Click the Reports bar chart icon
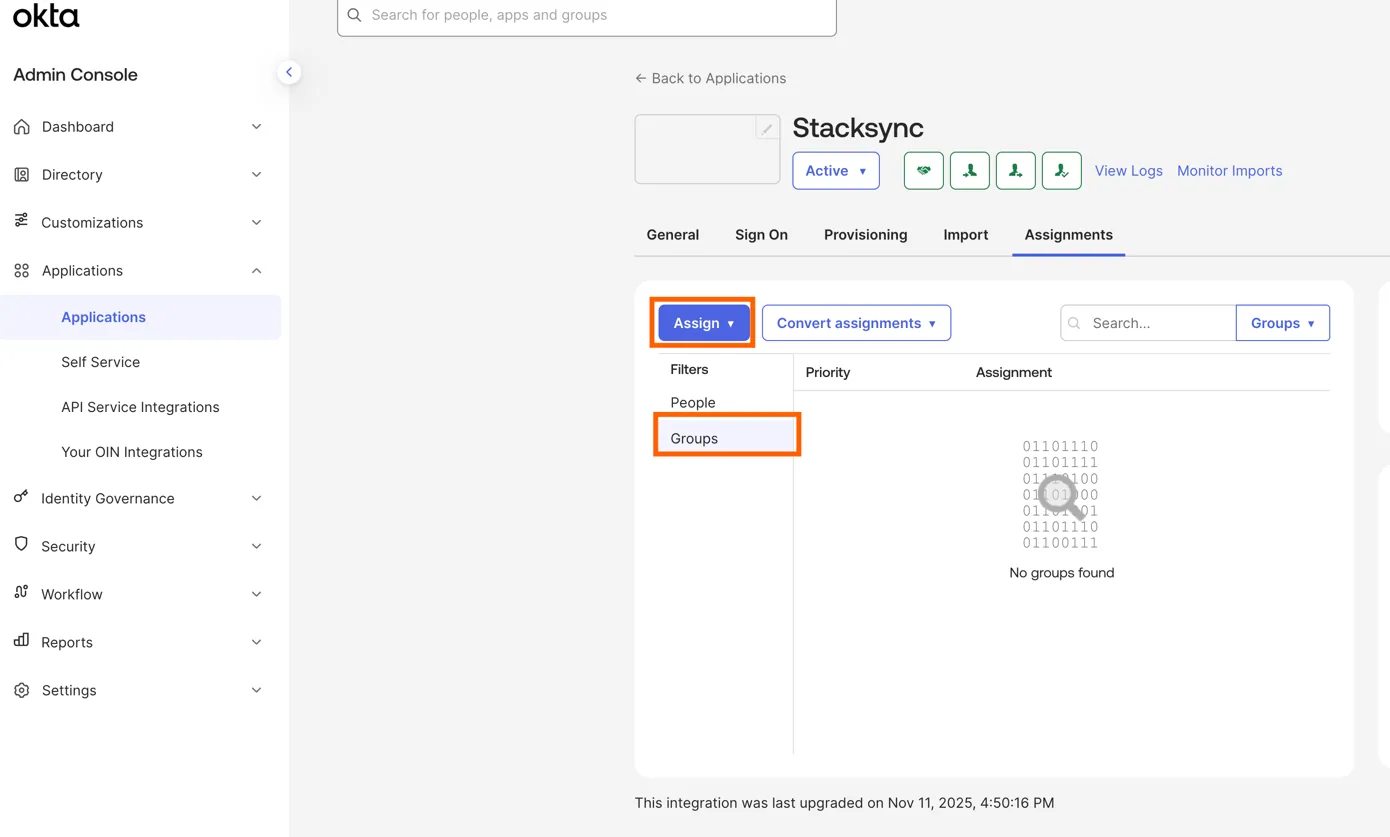 pyautogui.click(x=21, y=641)
